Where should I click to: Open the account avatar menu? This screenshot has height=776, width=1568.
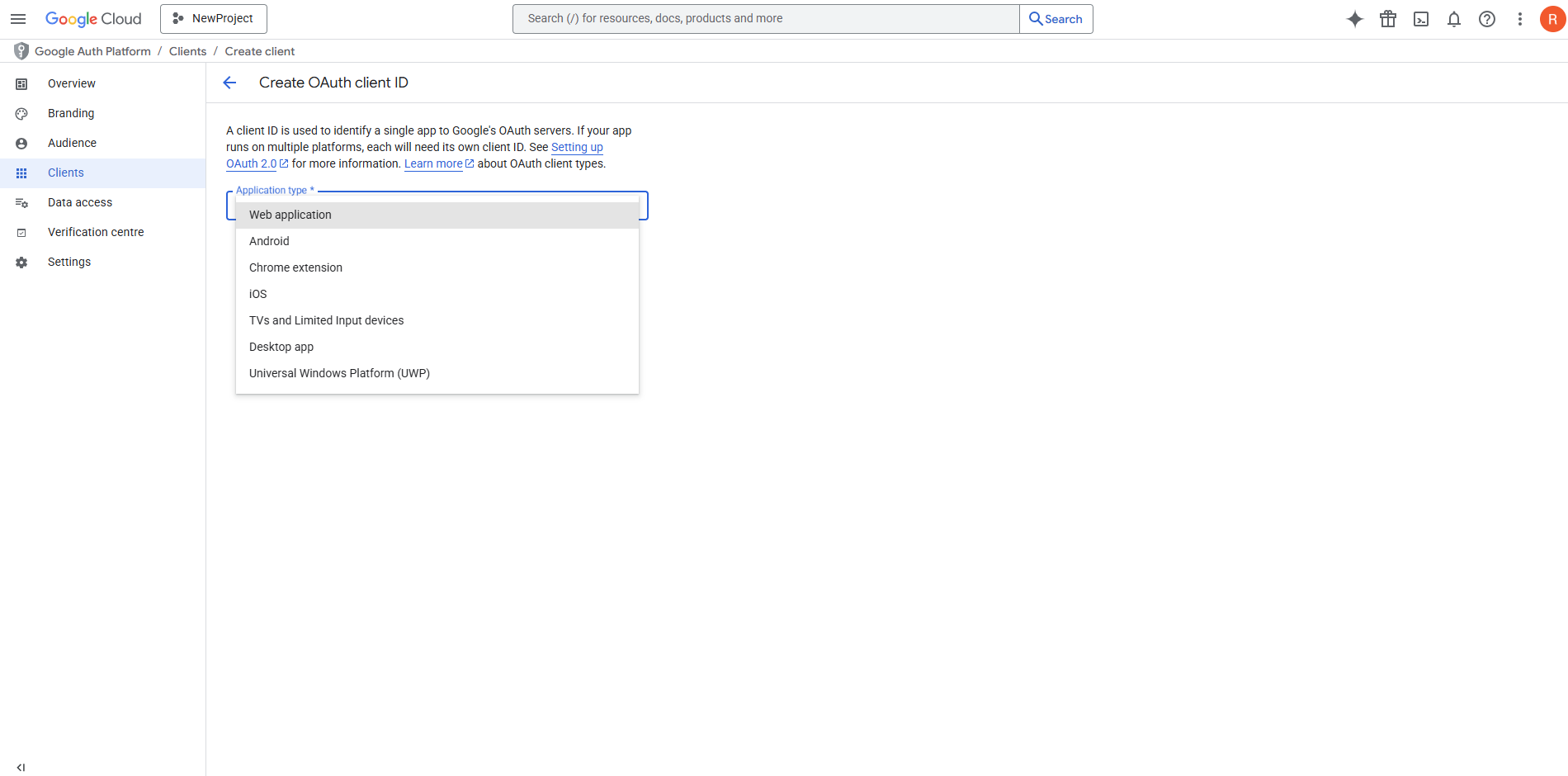pos(1552,18)
